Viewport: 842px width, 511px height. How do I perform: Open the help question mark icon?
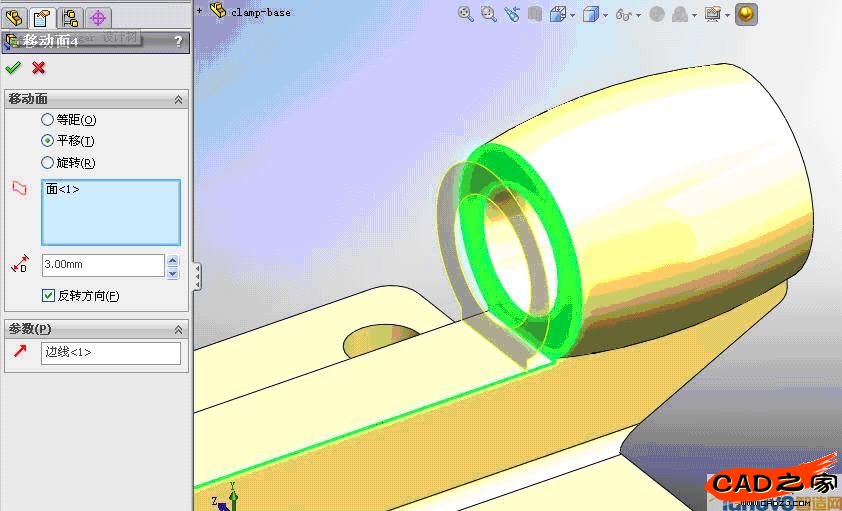178,41
